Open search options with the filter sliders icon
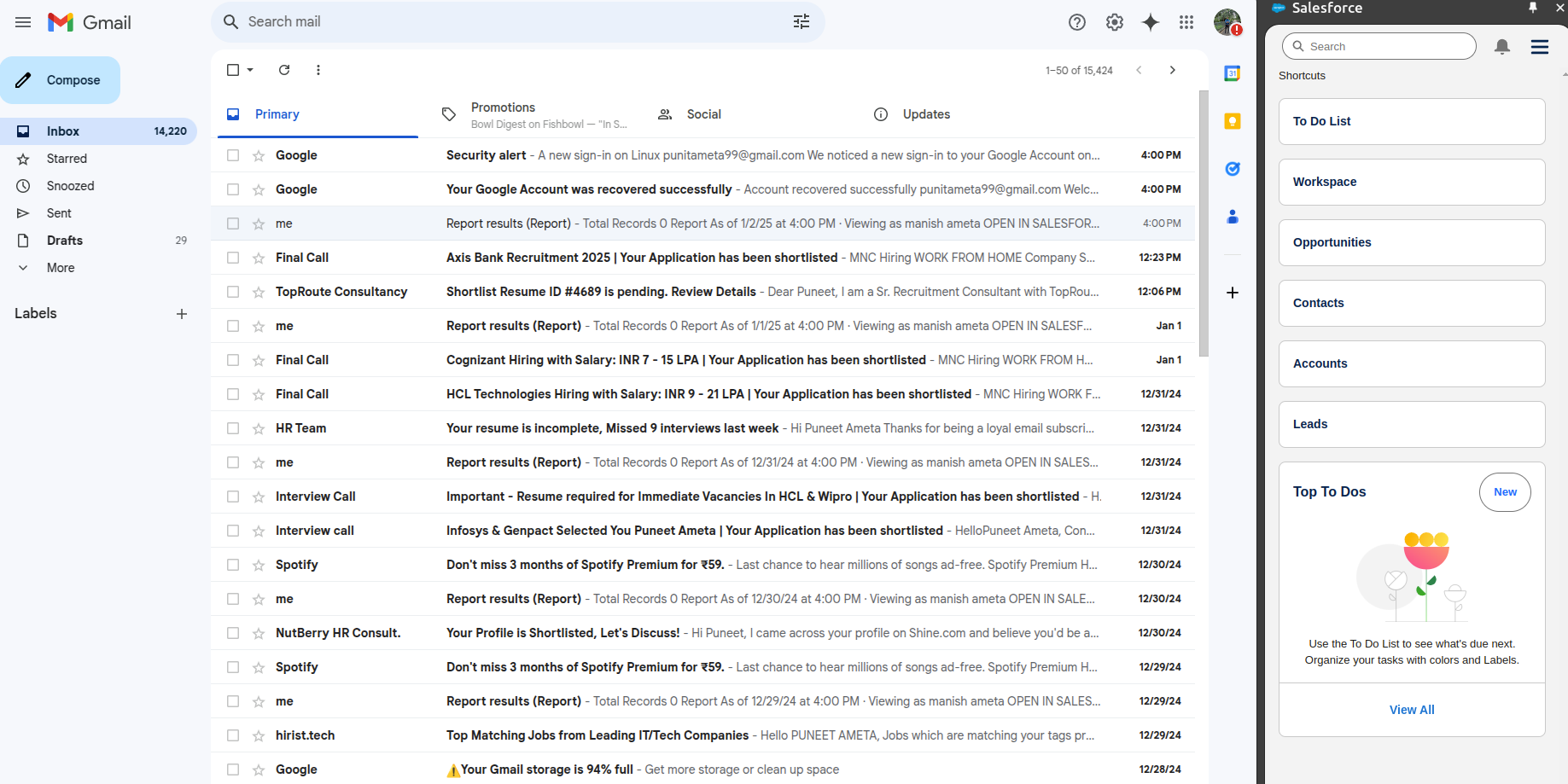Screen dimensions: 1568x784 click(x=801, y=21)
